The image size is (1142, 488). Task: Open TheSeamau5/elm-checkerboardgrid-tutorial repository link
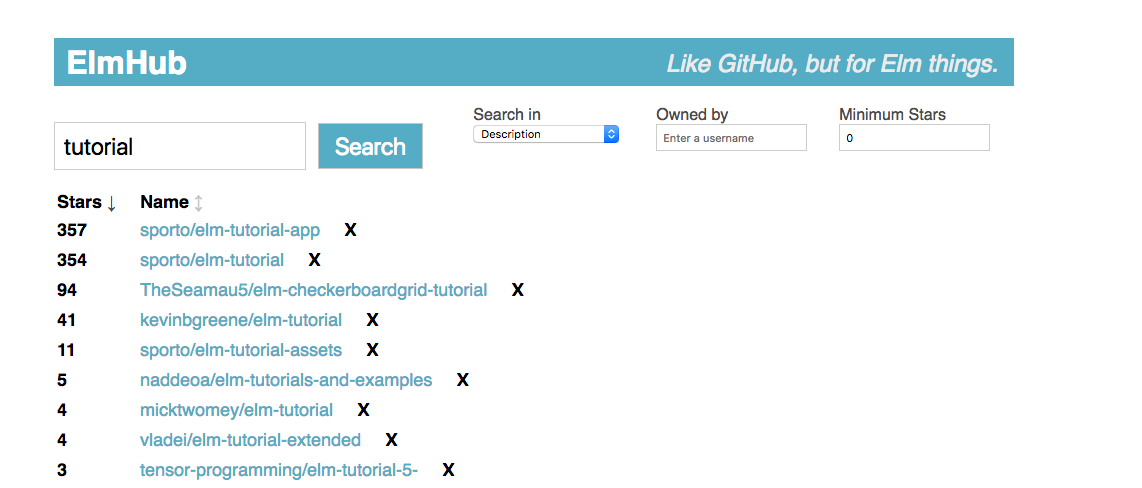point(313,290)
